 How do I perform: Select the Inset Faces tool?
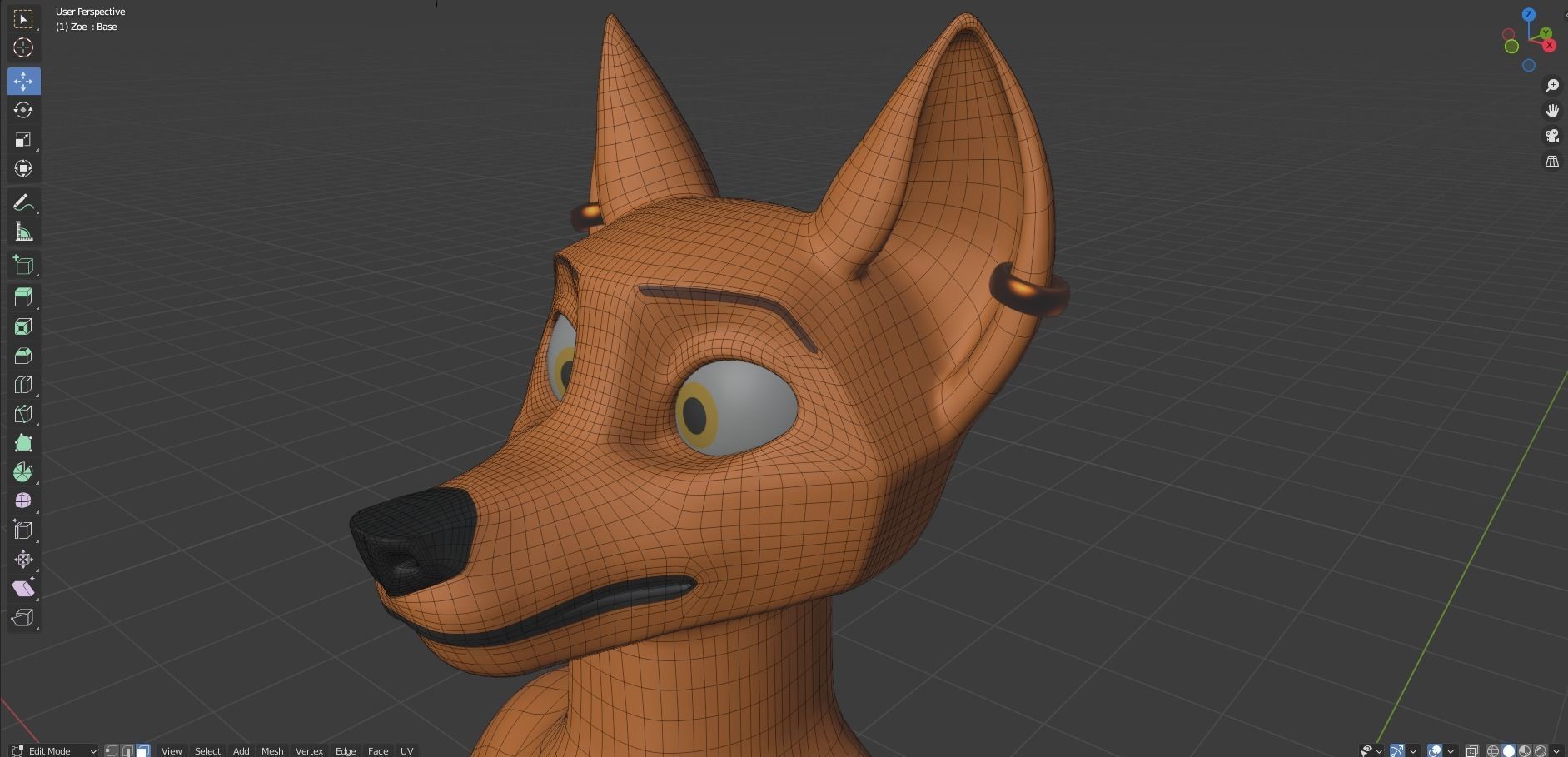[x=23, y=326]
